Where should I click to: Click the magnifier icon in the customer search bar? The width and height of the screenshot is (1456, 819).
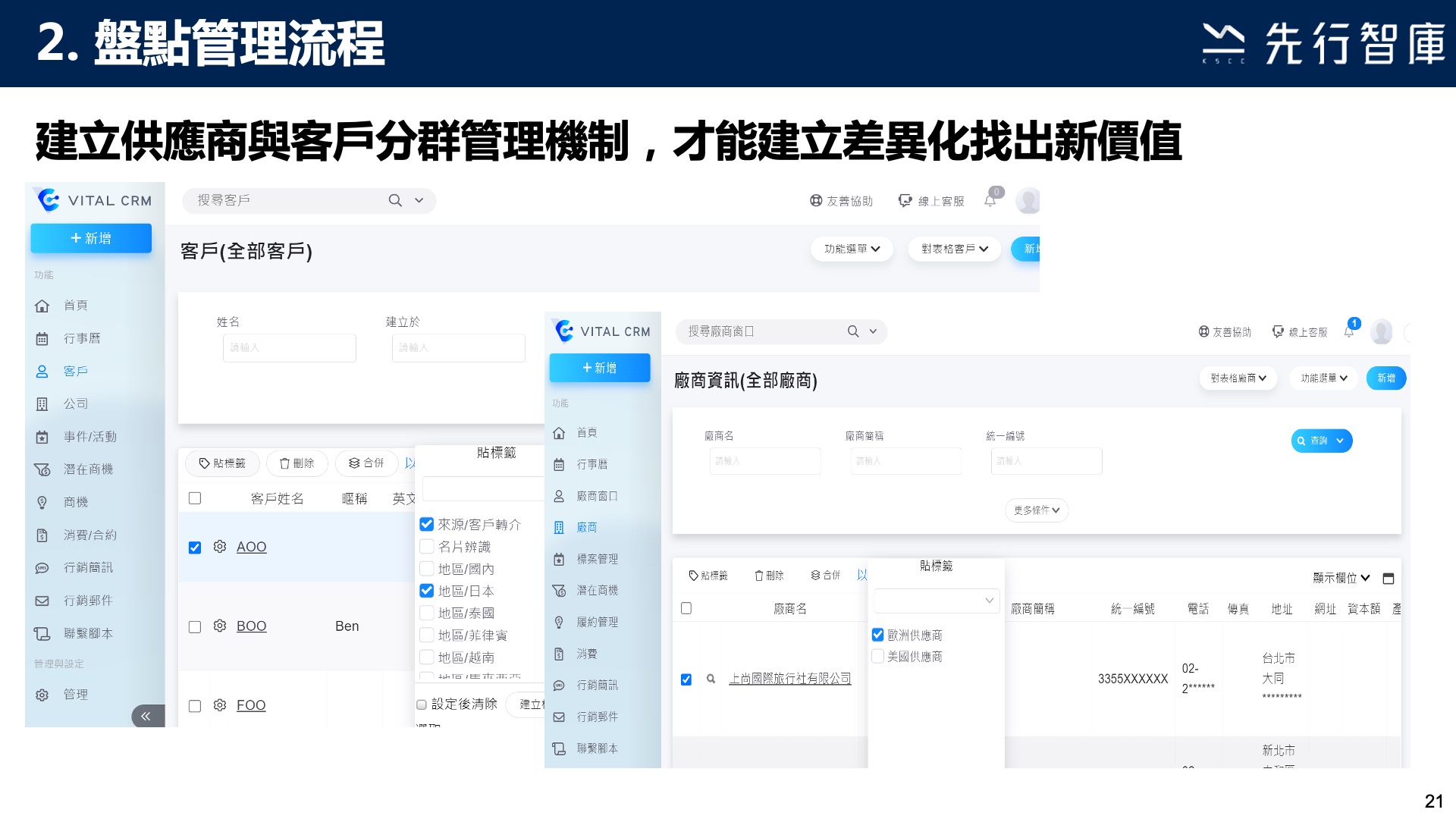pyautogui.click(x=395, y=200)
